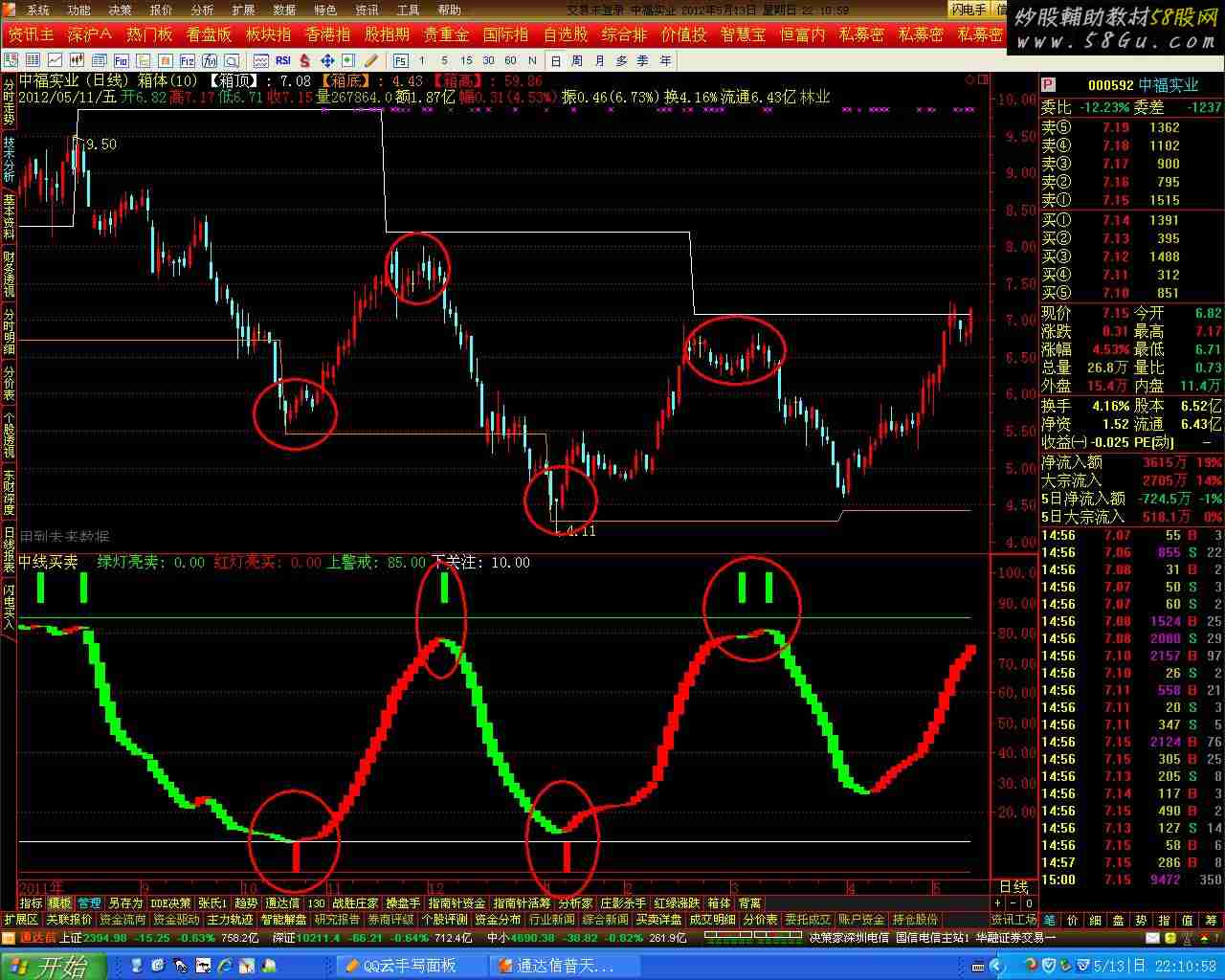This screenshot has width=1225, height=980.
Task: Click the pencil drawing tool icon
Action: pyautogui.click(x=371, y=60)
